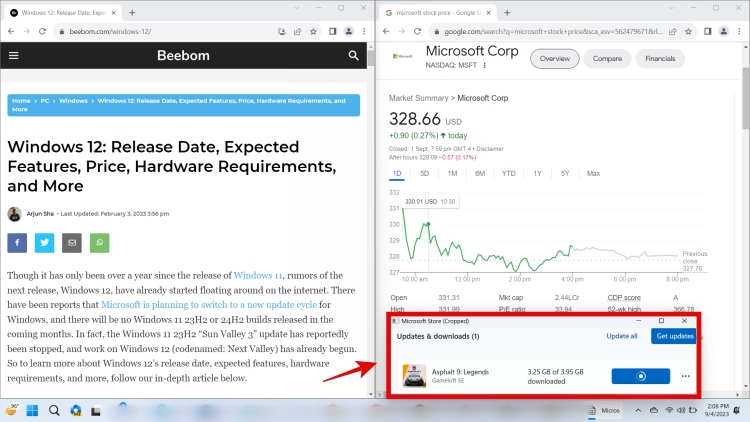Open the Windows Start menu
Image resolution: width=750 pixels, height=422 pixels.
(32, 410)
